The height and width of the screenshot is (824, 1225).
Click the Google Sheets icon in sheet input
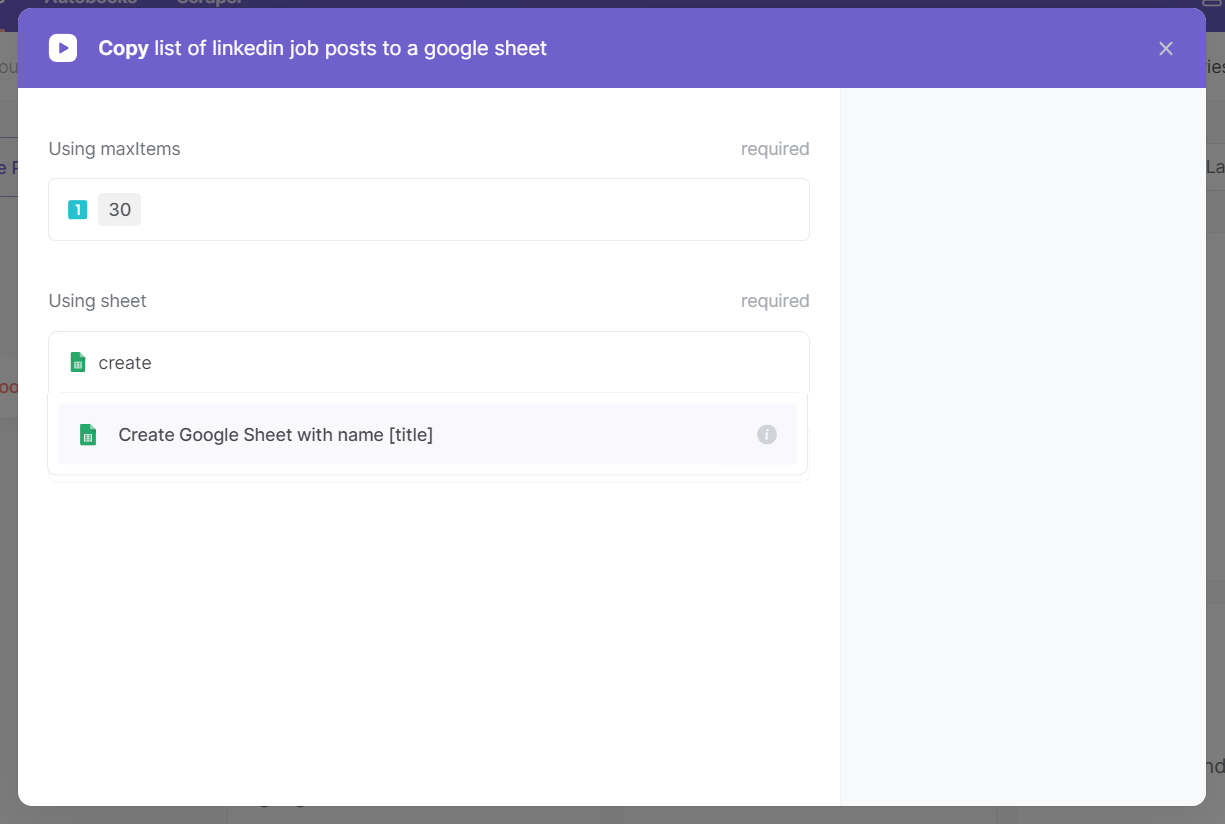[x=77, y=362]
